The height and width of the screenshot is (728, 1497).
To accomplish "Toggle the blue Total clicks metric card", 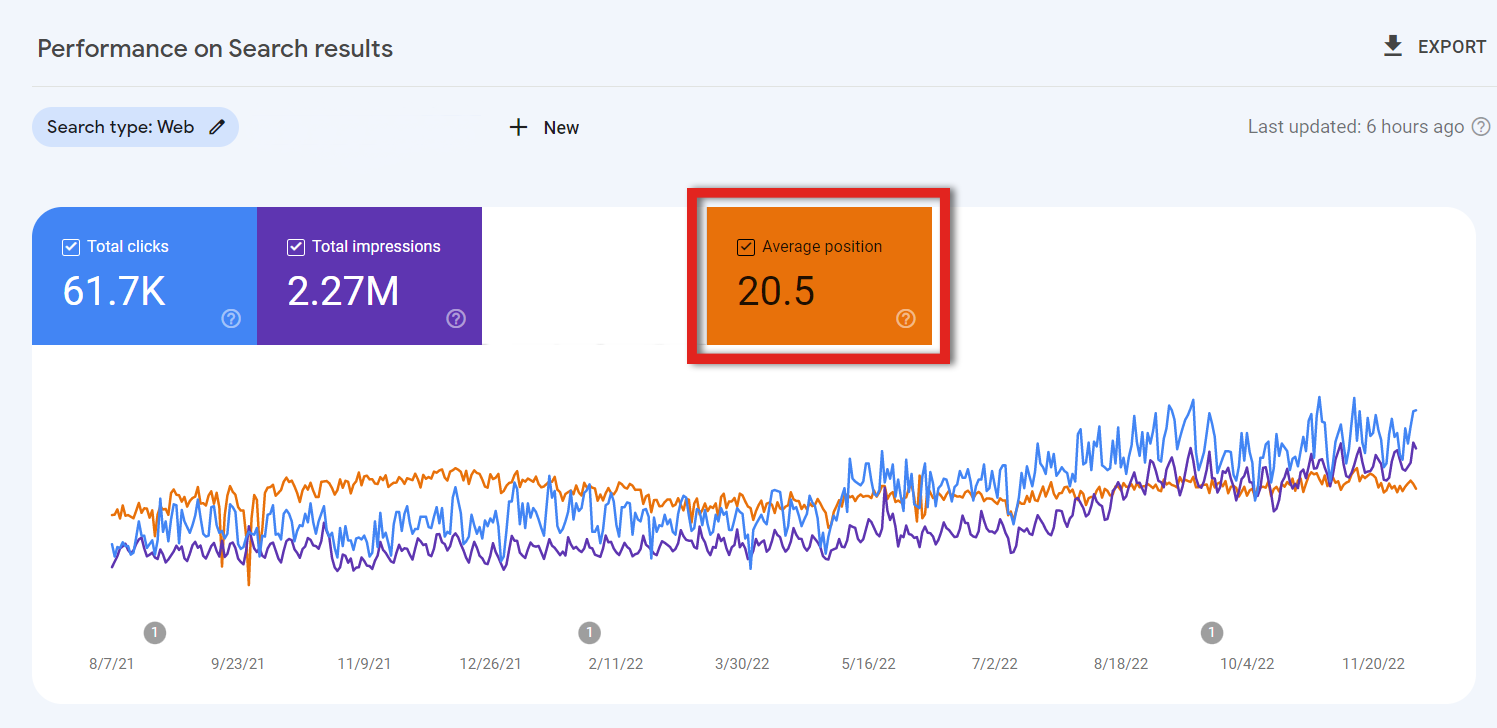I will point(143,276).
